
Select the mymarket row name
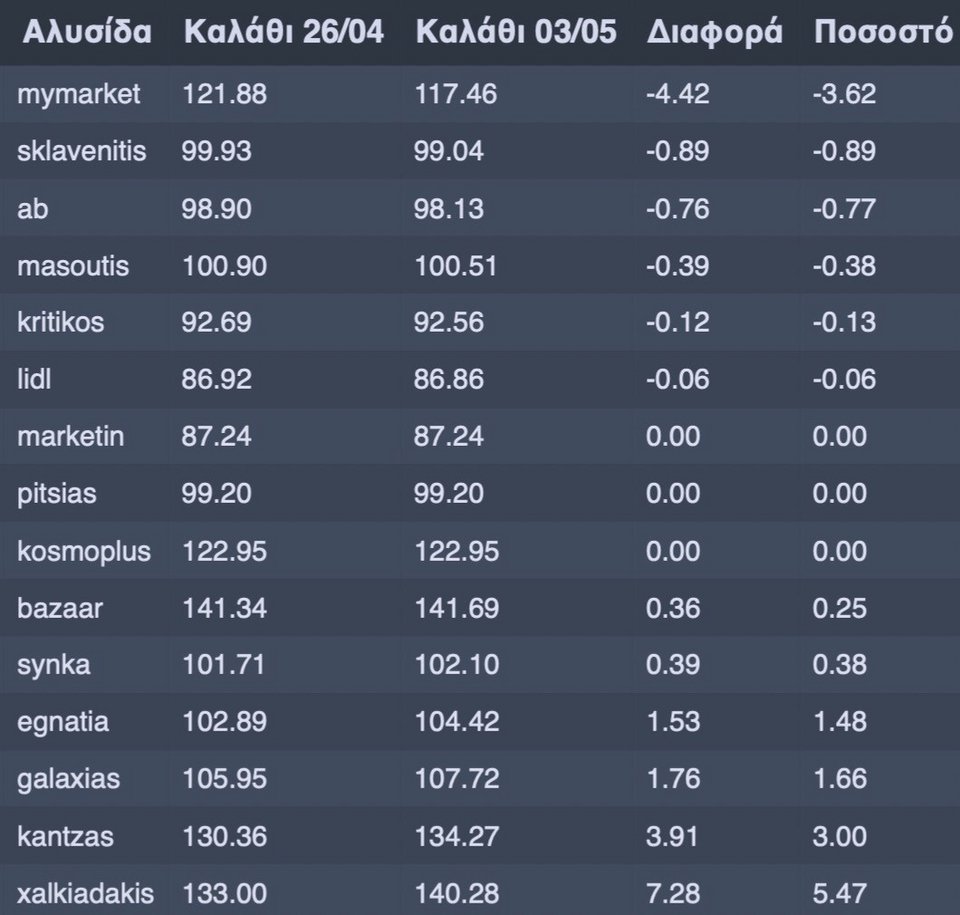78,95
